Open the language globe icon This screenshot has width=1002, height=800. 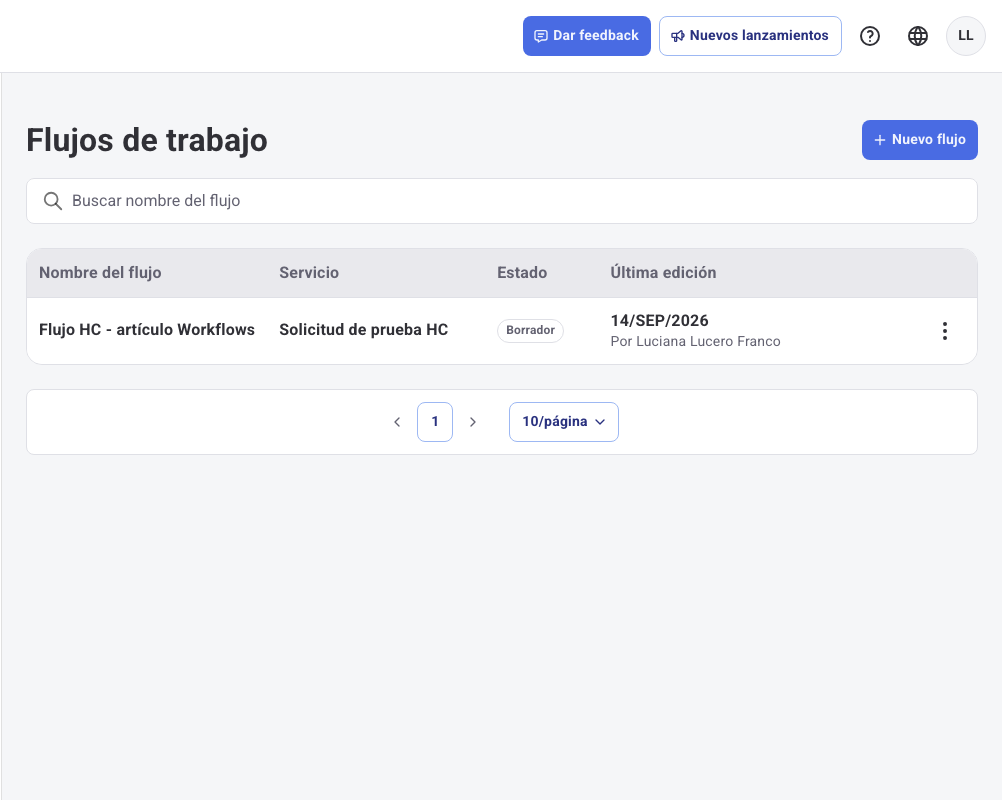[918, 36]
